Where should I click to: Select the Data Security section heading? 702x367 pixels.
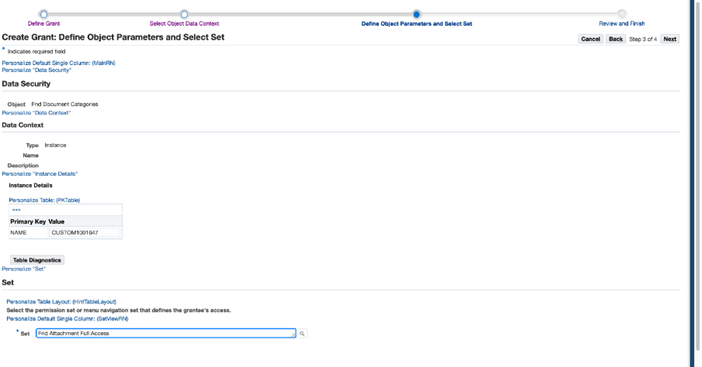coord(26,84)
